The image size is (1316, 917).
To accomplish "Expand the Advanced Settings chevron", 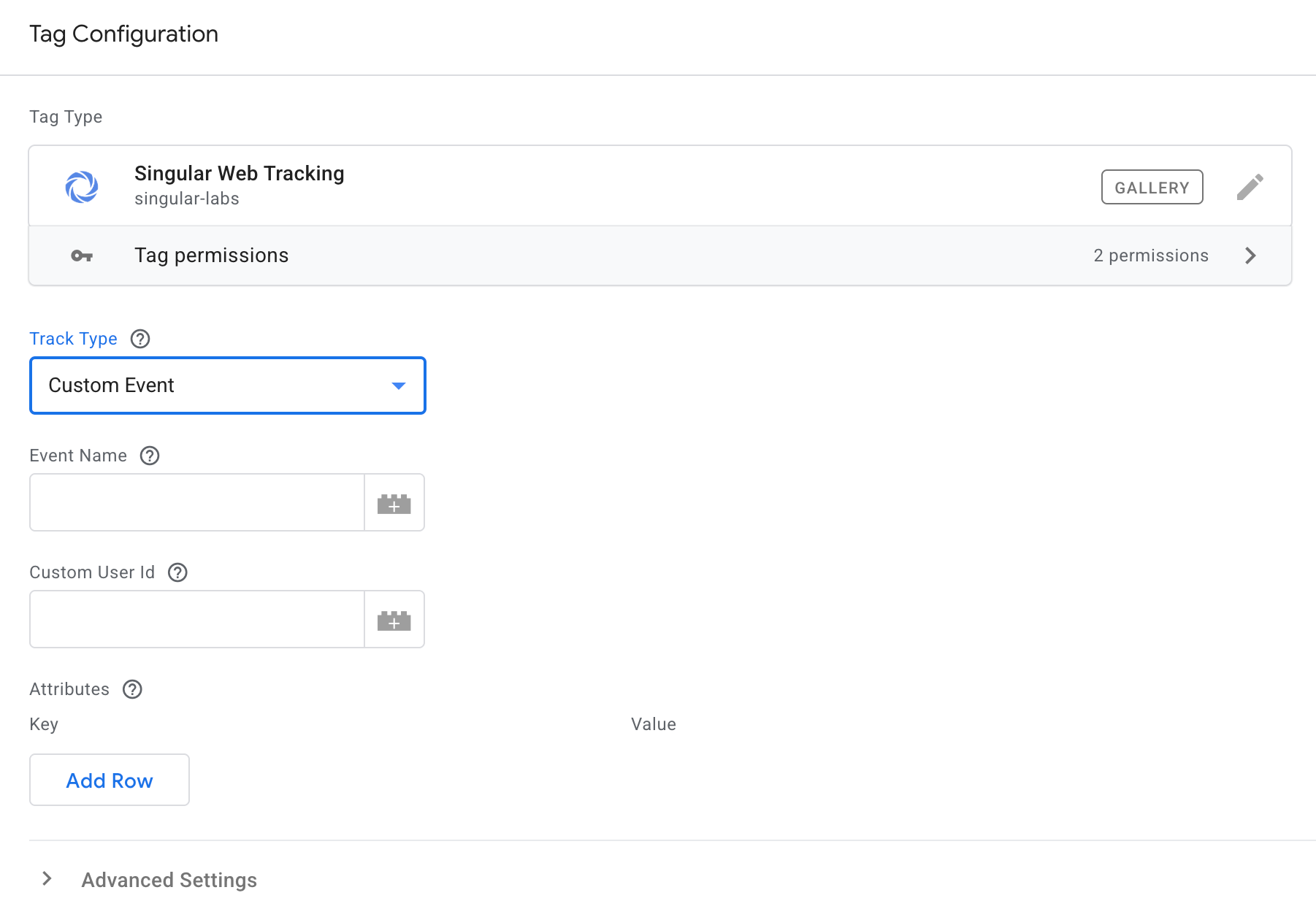I will point(47,879).
